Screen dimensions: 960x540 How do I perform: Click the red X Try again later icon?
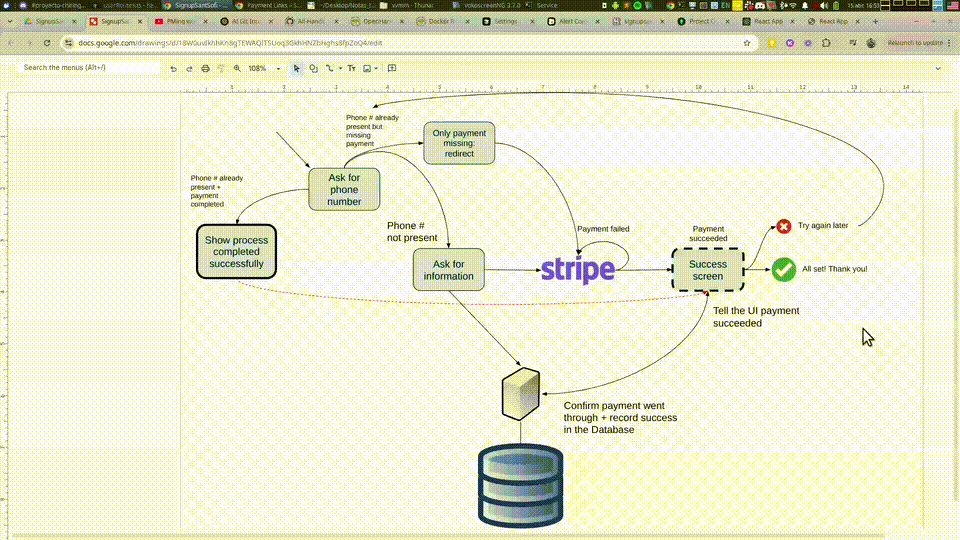(784, 227)
